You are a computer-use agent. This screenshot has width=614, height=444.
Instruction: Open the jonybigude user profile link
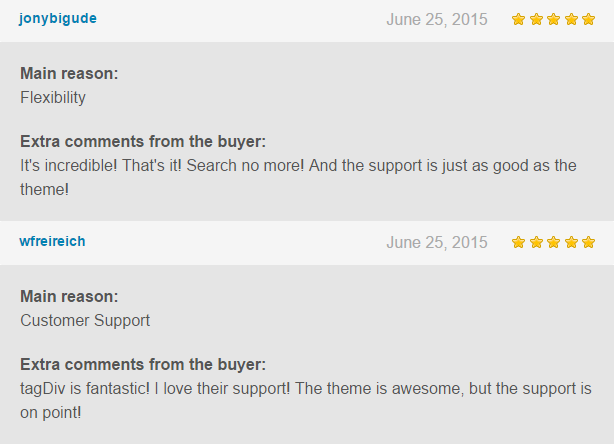click(x=58, y=18)
